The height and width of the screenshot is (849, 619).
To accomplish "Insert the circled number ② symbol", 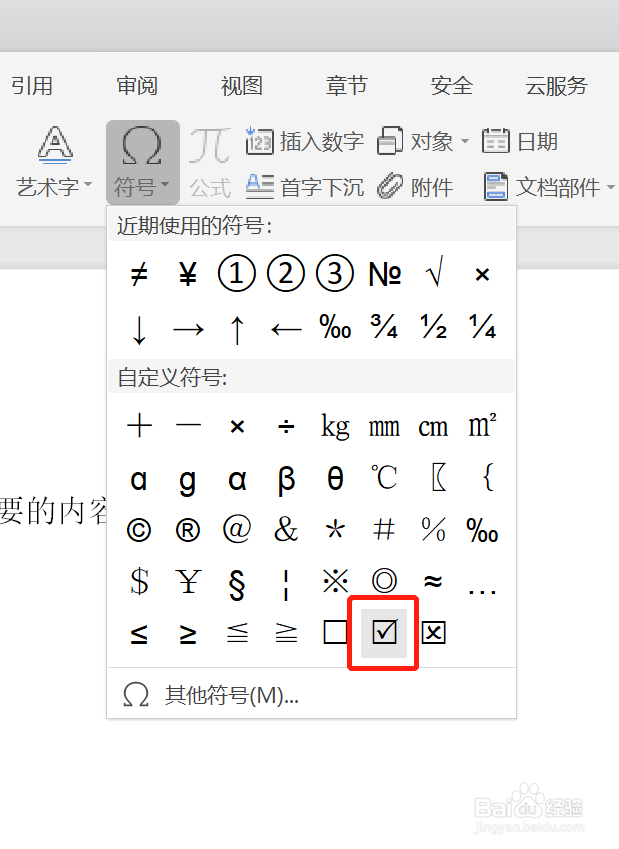I will 286,273.
